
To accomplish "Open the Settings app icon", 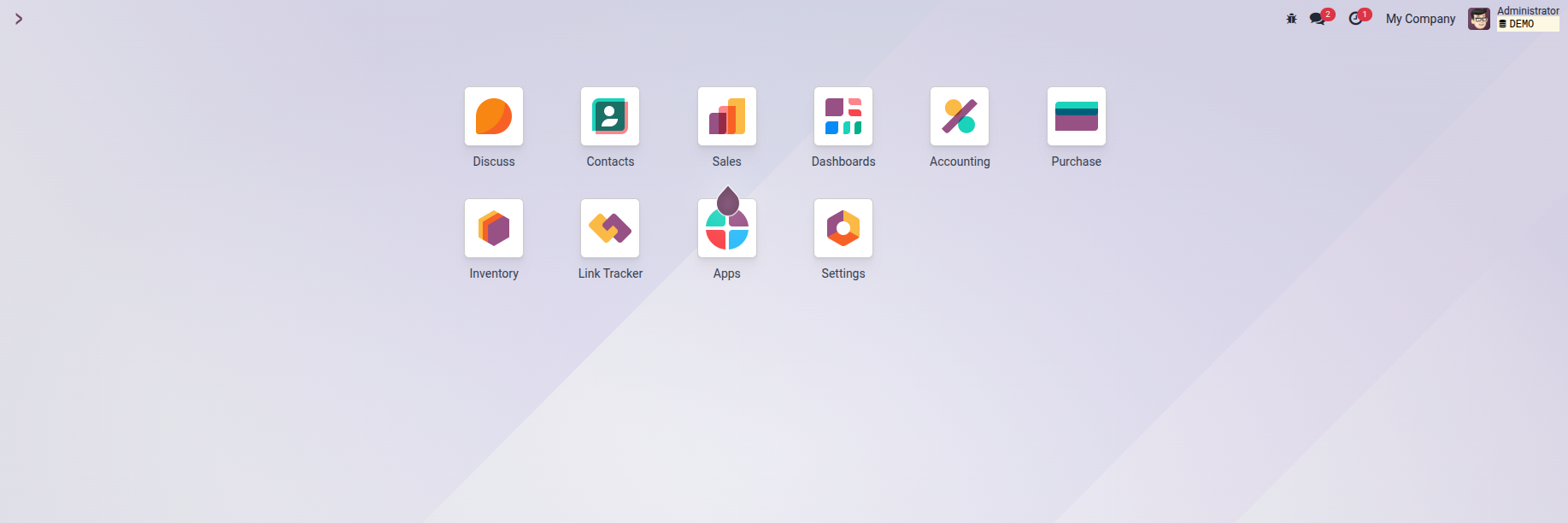I will [x=843, y=228].
